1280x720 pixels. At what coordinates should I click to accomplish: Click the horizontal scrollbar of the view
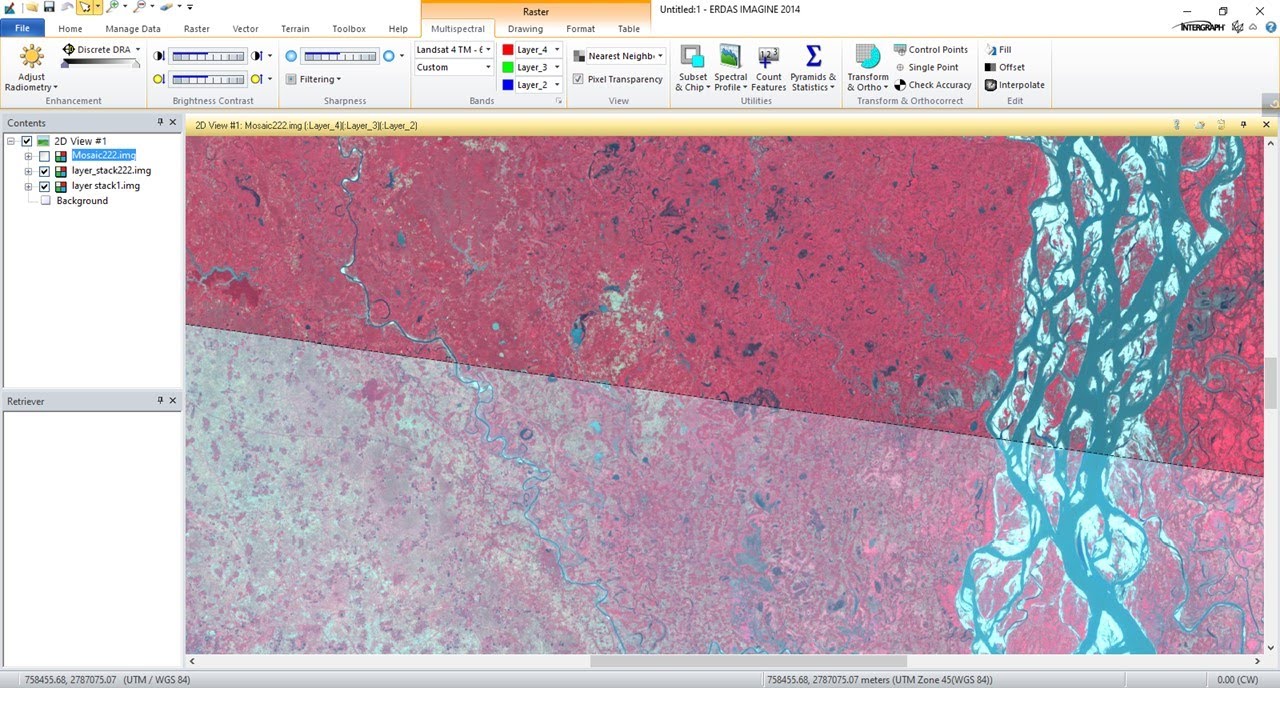(748, 661)
